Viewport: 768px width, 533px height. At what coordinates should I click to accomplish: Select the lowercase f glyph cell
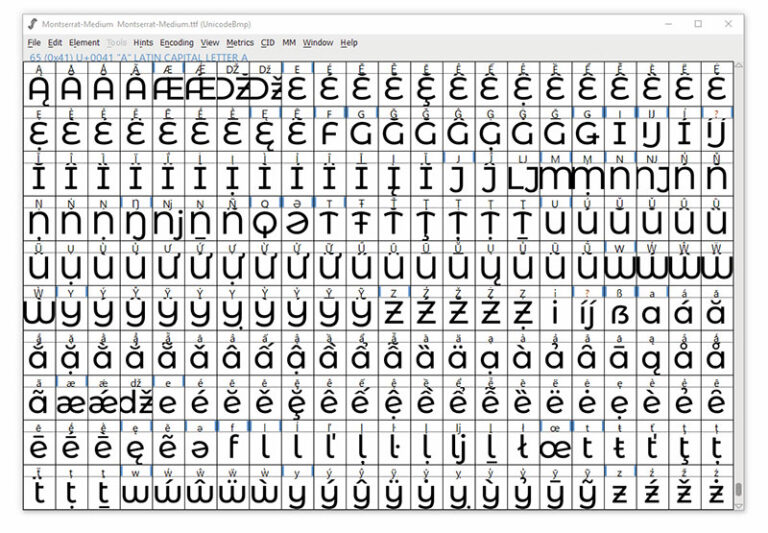233,443
